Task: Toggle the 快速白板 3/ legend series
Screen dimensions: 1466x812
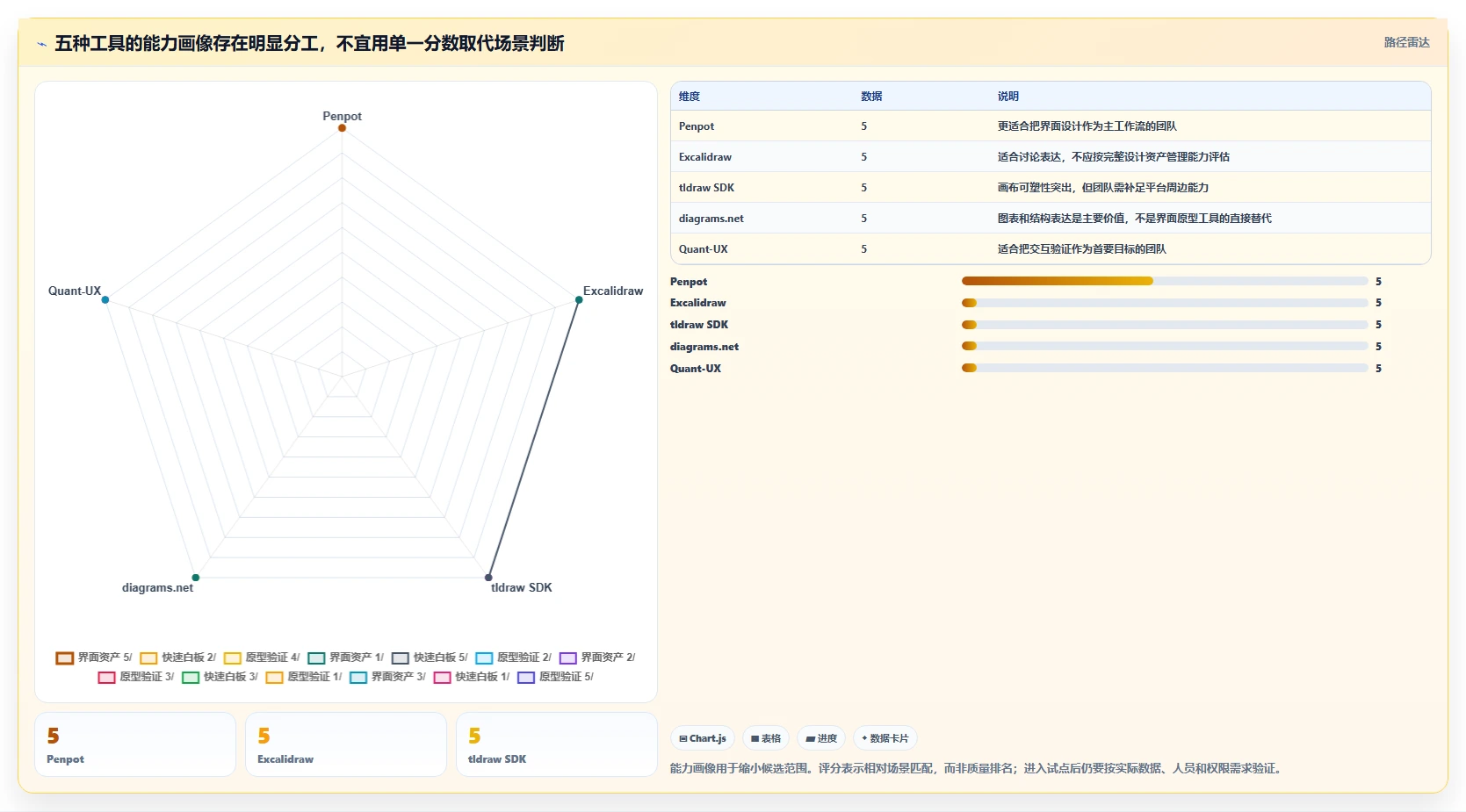Action: 220,677
